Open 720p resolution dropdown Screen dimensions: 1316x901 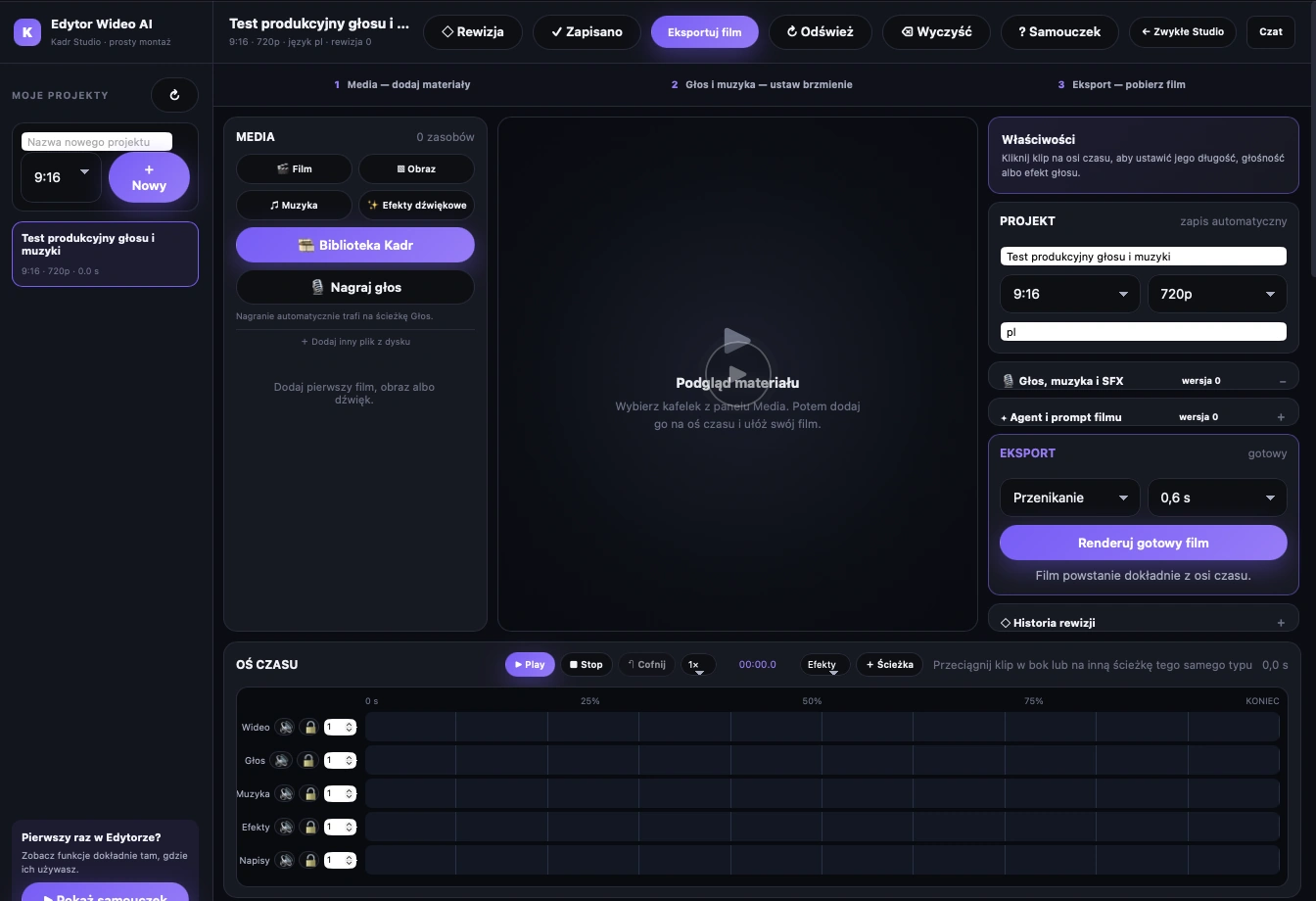[1217, 294]
